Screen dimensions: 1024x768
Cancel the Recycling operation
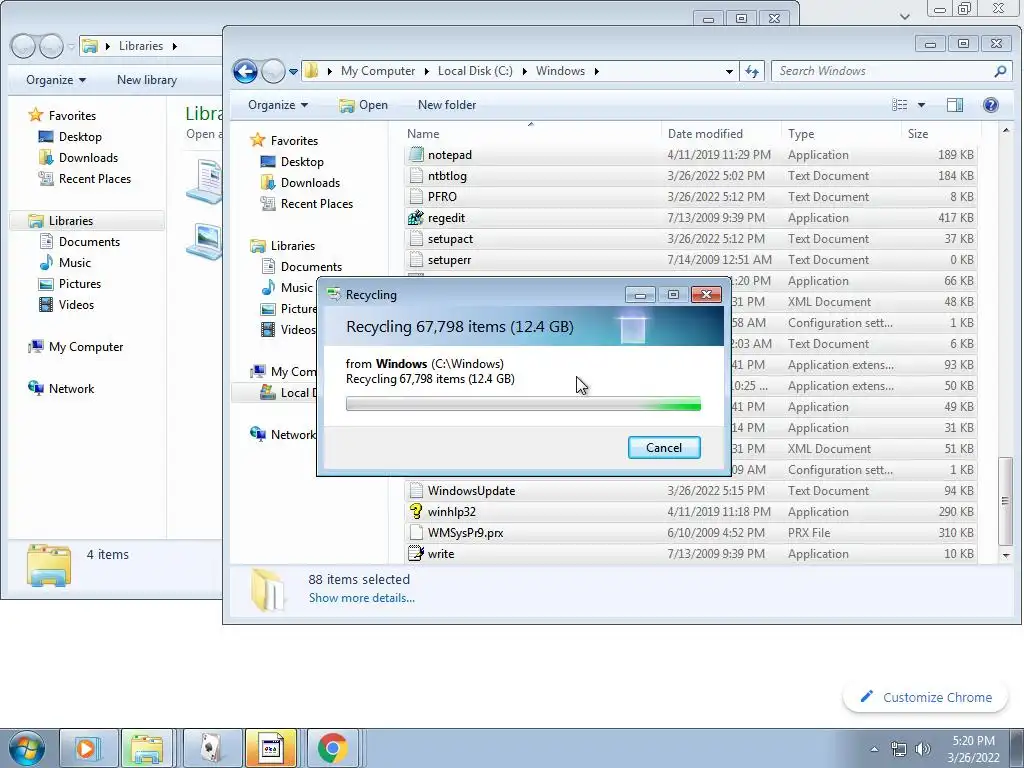664,447
